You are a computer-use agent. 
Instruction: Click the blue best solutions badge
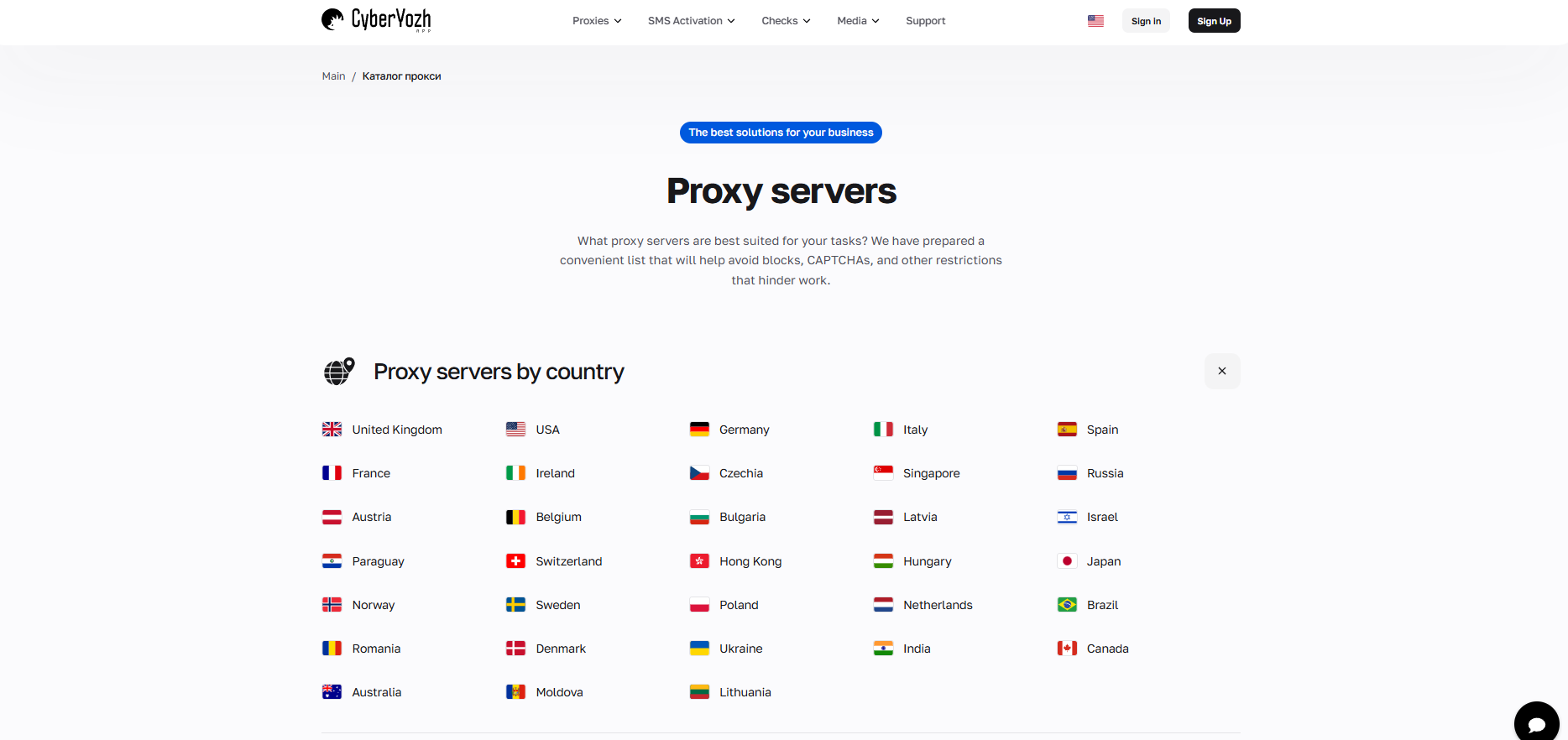(x=781, y=133)
